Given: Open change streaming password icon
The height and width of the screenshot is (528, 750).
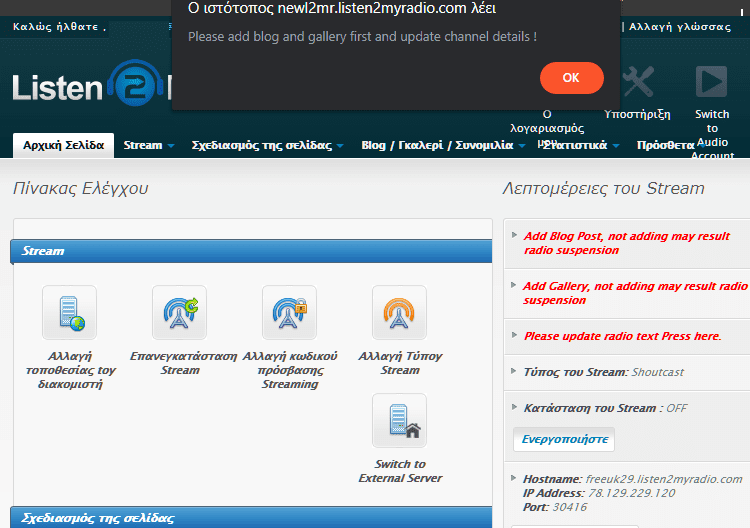Looking at the screenshot, I should coord(289,312).
